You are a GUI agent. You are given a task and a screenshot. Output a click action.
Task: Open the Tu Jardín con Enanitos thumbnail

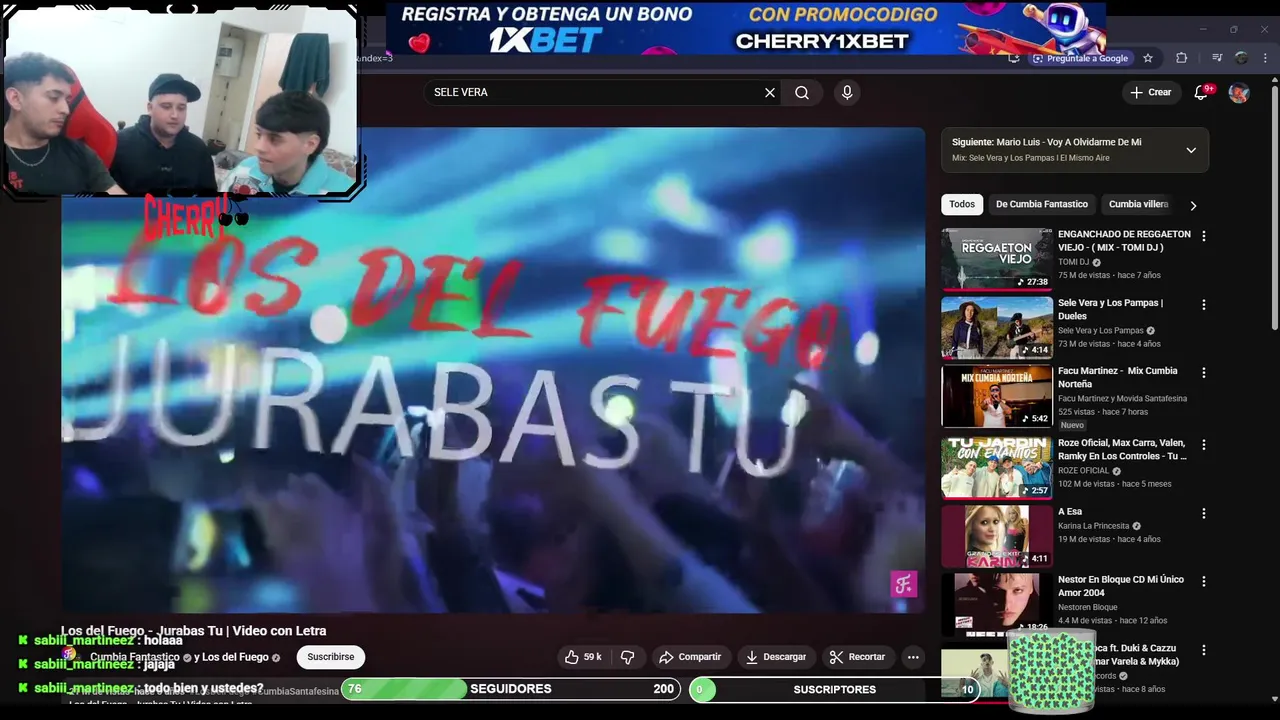click(997, 467)
